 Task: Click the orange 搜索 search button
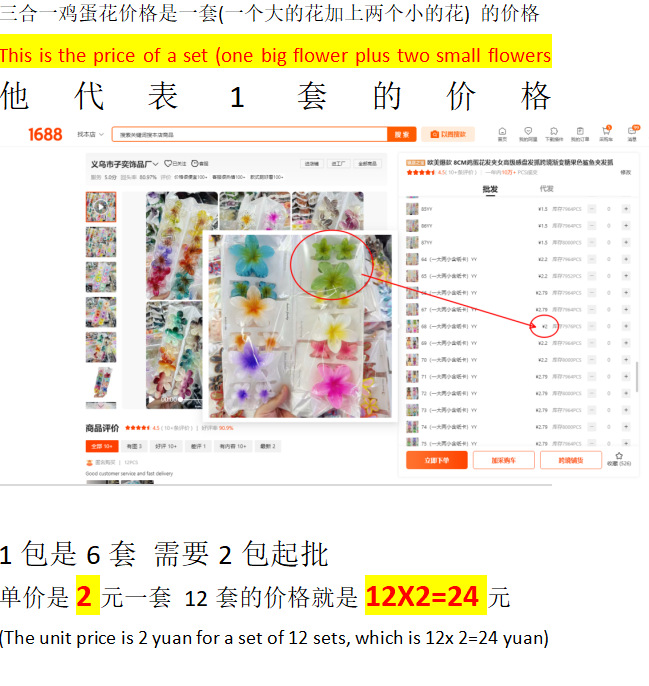[402, 134]
